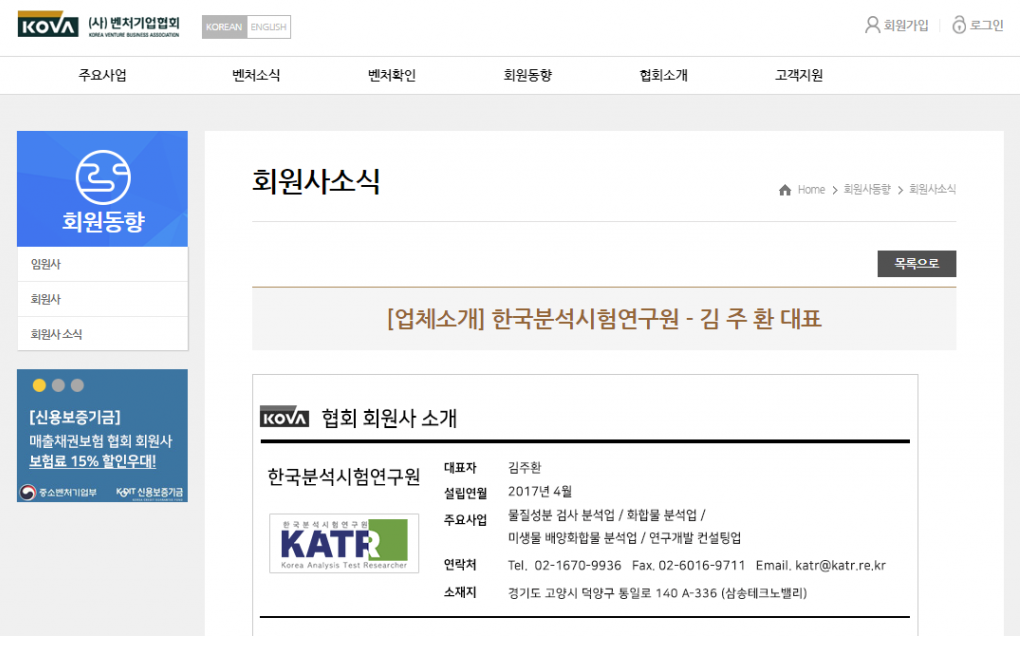Click the telephone number 02-1670-9936

pyautogui.click(x=577, y=566)
